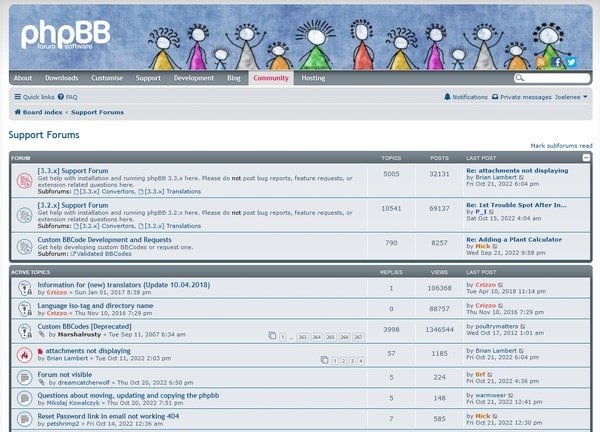Go to page 267 of Custom BBCodes topic

pyautogui.click(x=358, y=337)
